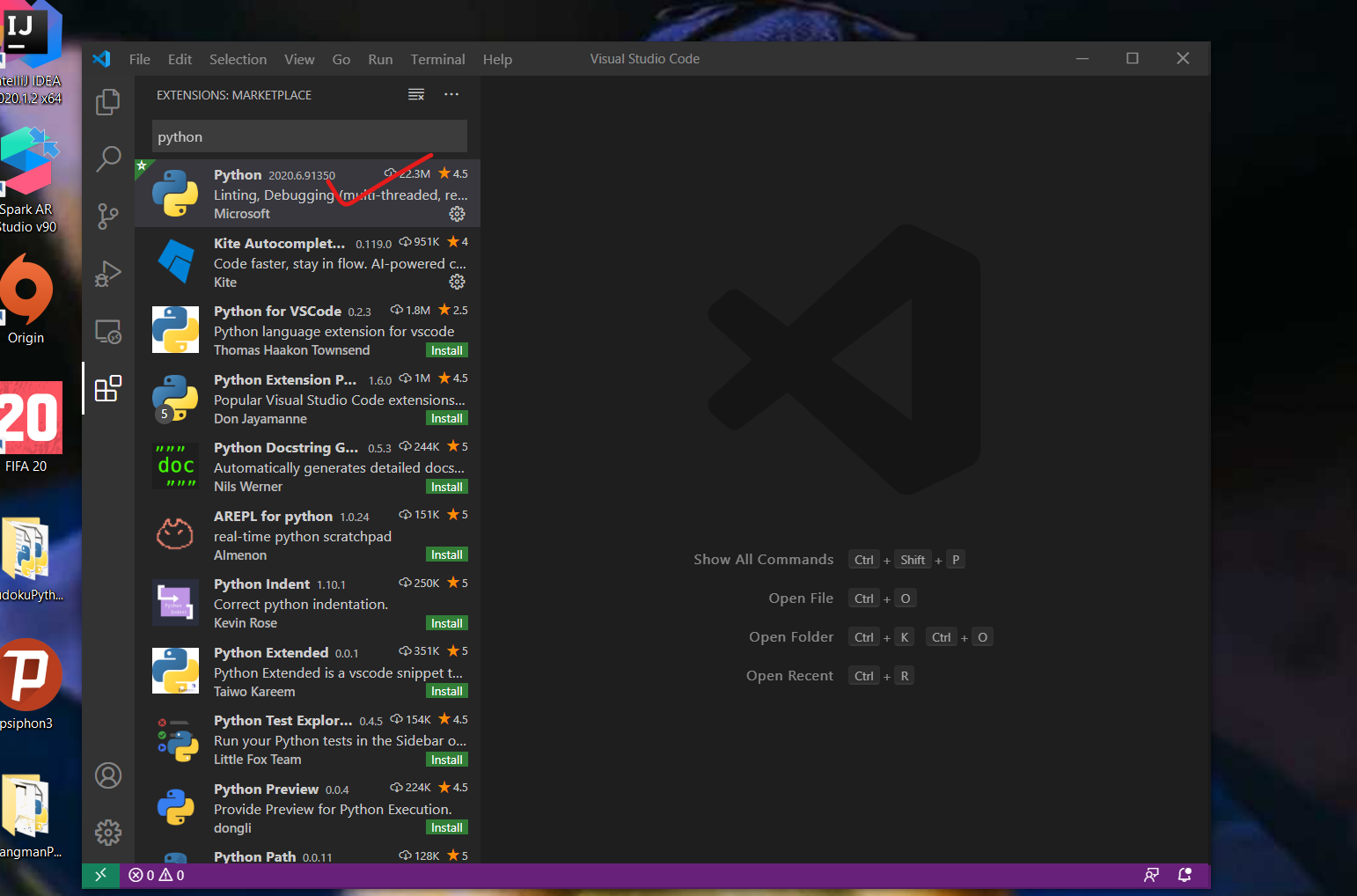This screenshot has width=1357, height=896.
Task: Click the AREPL for python cat logo
Action: (x=175, y=534)
